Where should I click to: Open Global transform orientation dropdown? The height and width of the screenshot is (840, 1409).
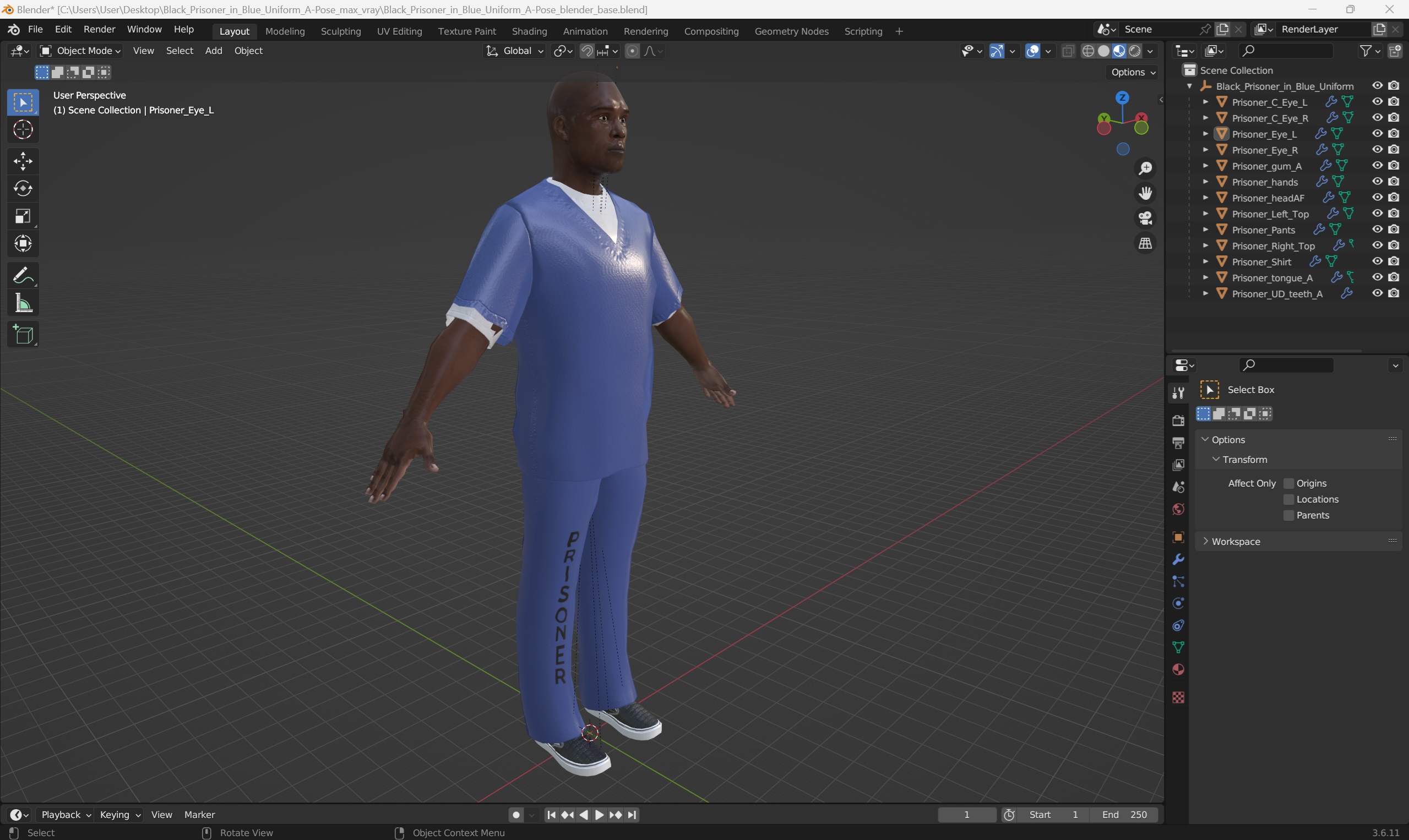(x=514, y=51)
